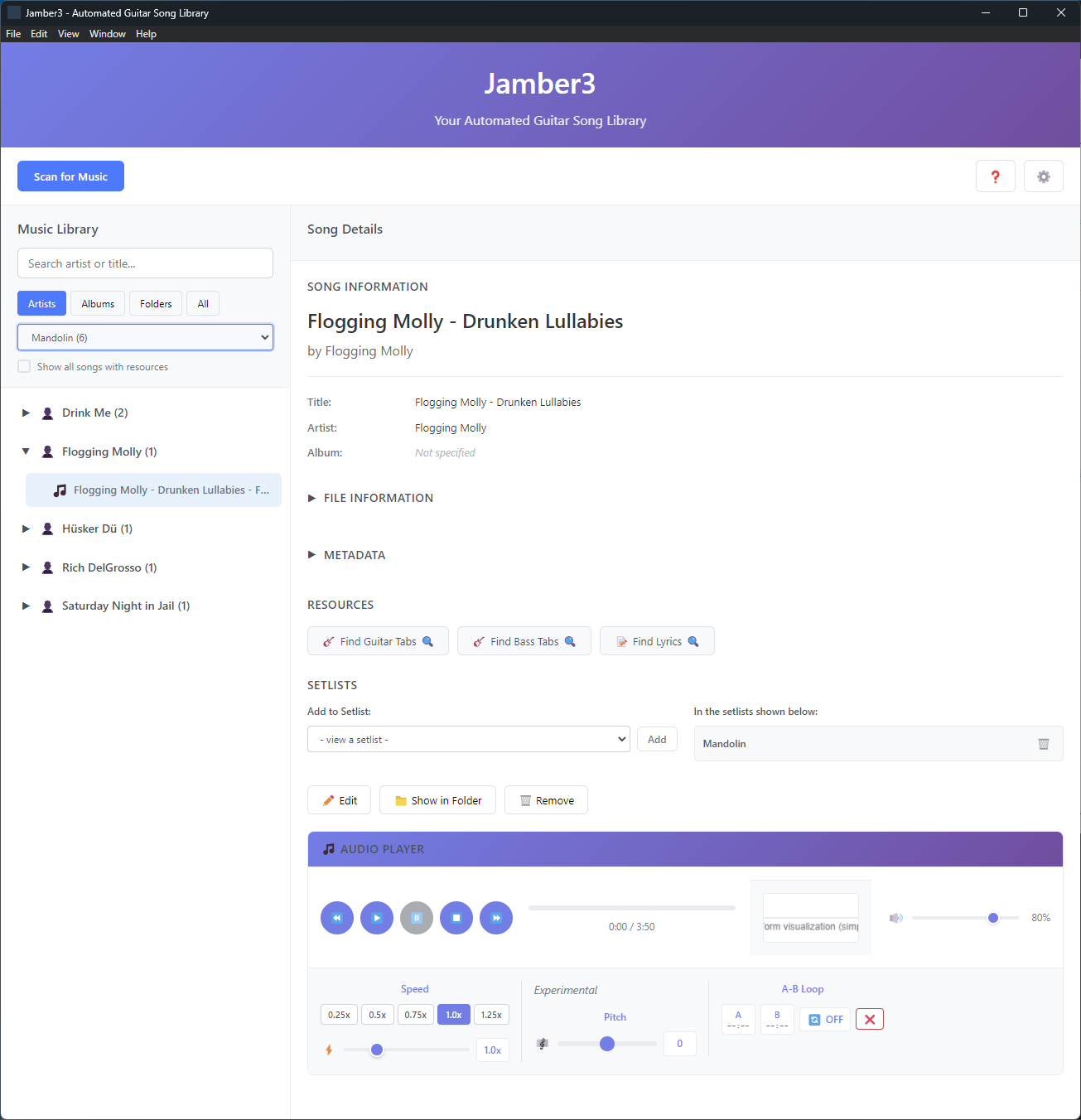The width and height of the screenshot is (1081, 1120).
Task: Click the rewind playback button
Action: click(337, 918)
